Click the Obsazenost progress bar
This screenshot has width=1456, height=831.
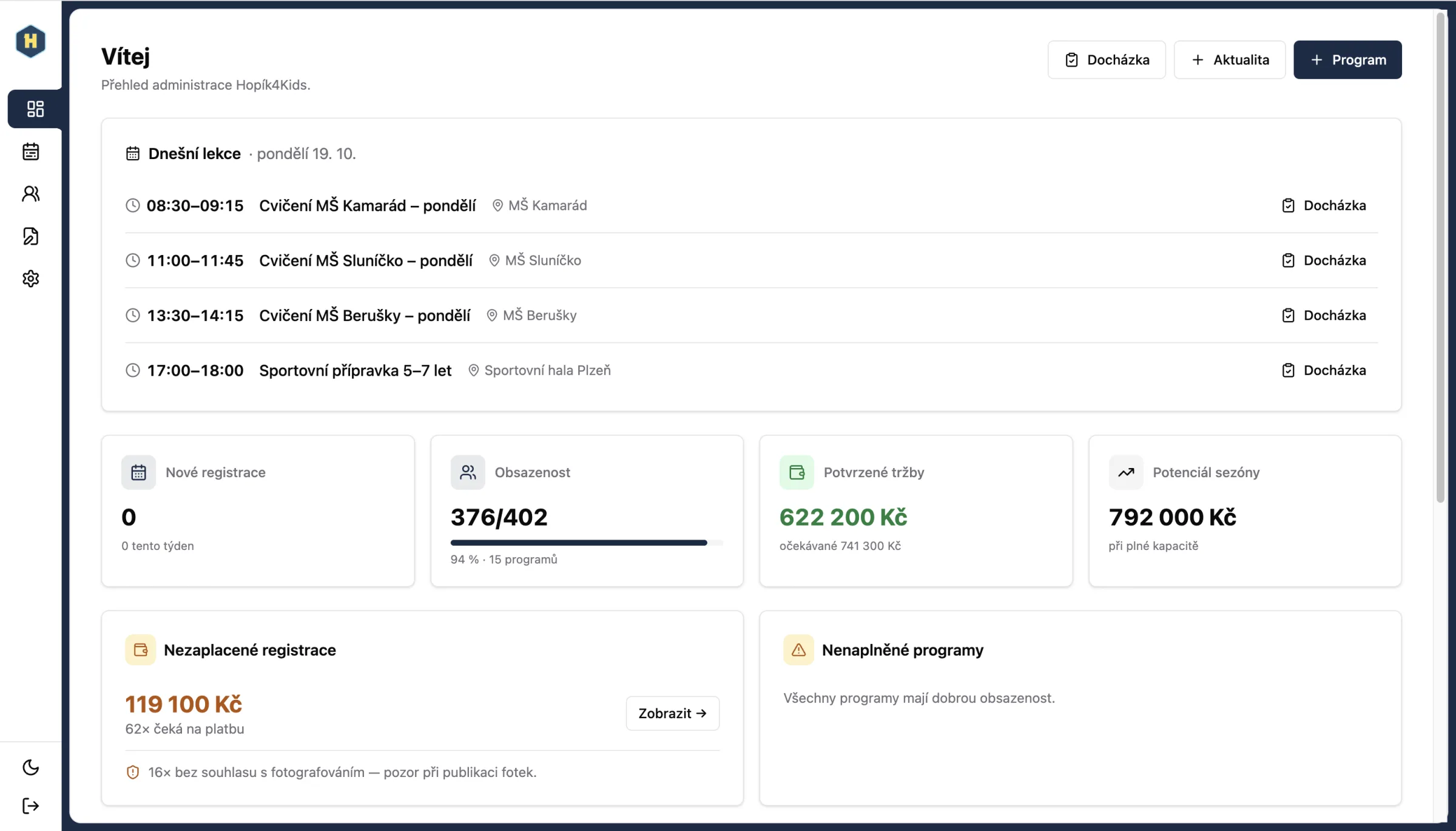[x=587, y=543]
